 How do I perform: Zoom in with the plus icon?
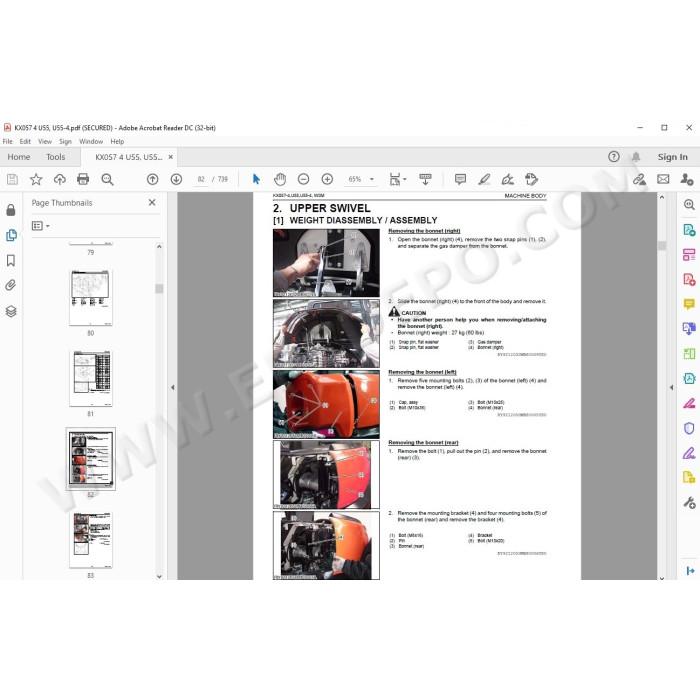[x=327, y=179]
